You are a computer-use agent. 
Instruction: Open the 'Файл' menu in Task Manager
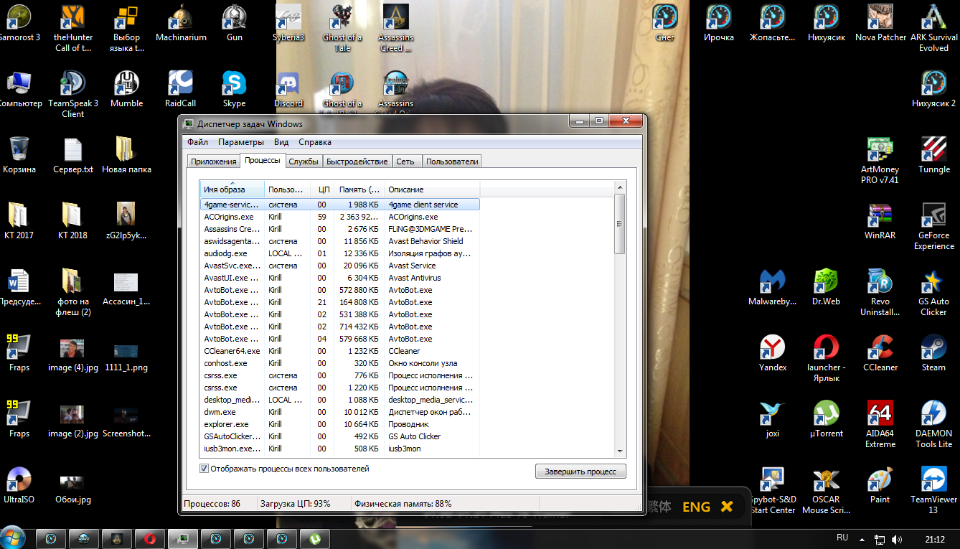pos(196,142)
